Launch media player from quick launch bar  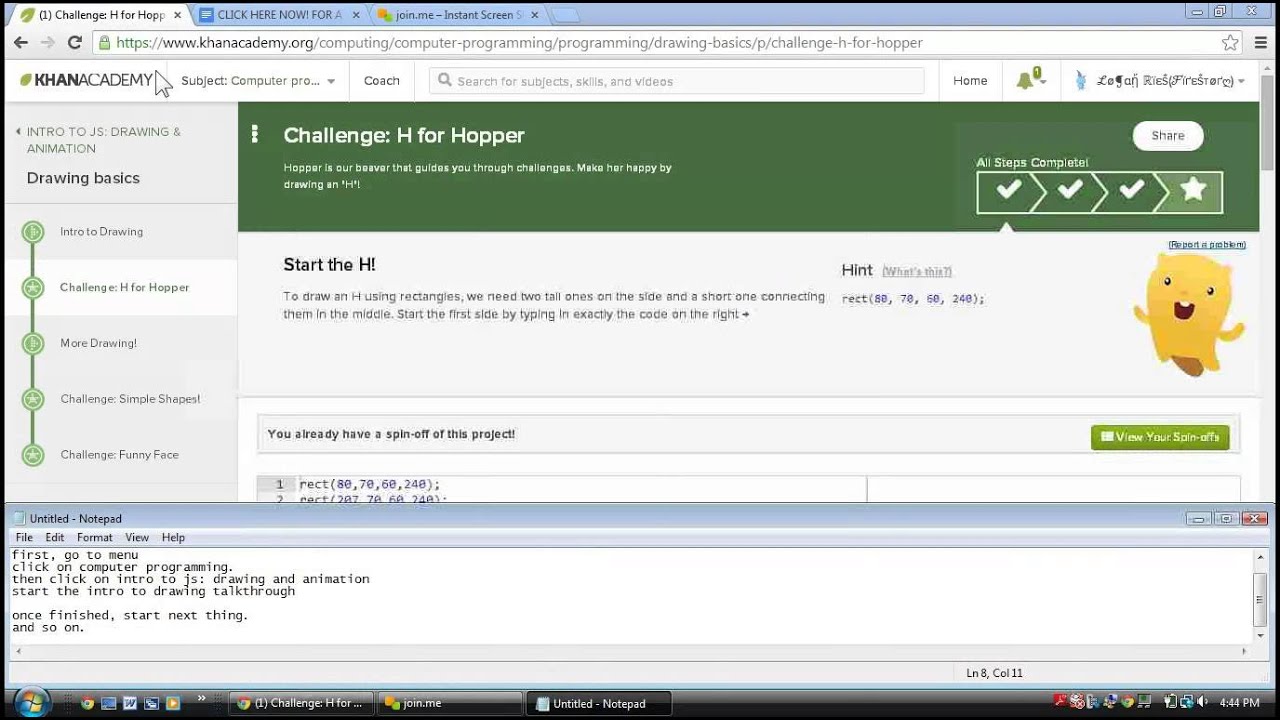172,703
